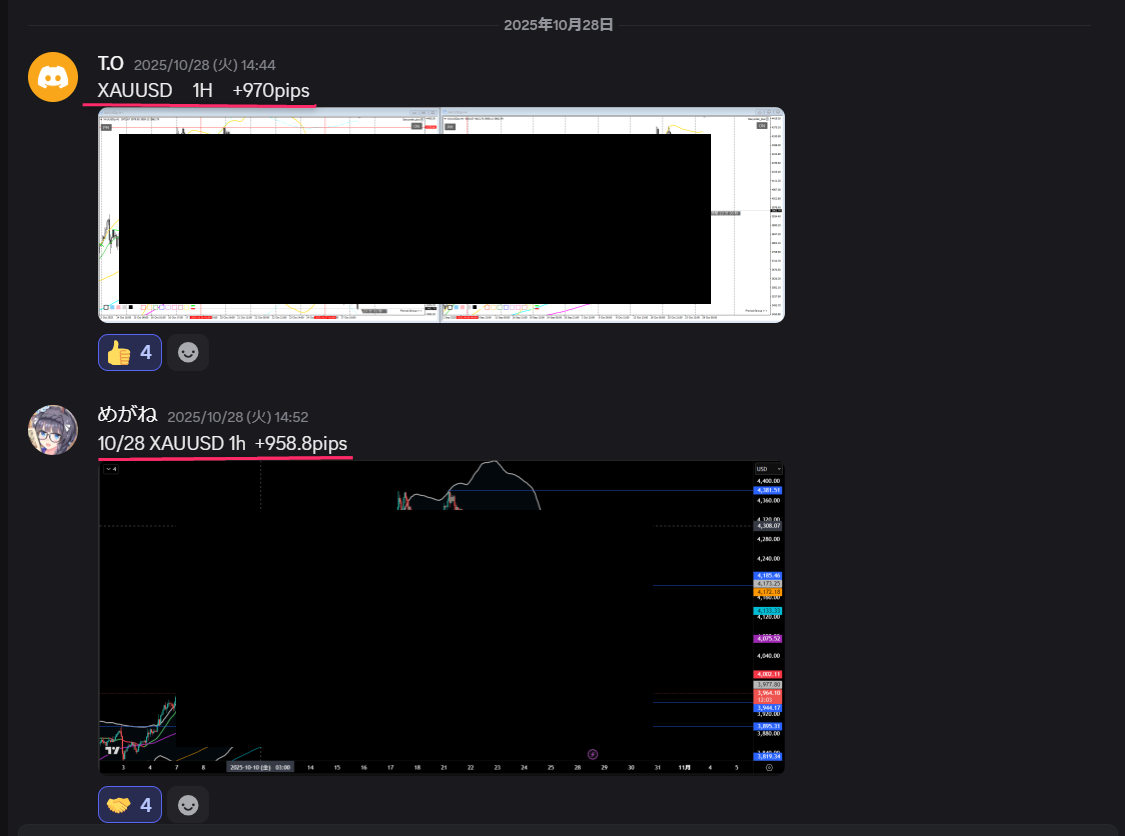Open T.O's XAUUSD chart image attachment
This screenshot has width=1125, height=836.
(x=441, y=215)
